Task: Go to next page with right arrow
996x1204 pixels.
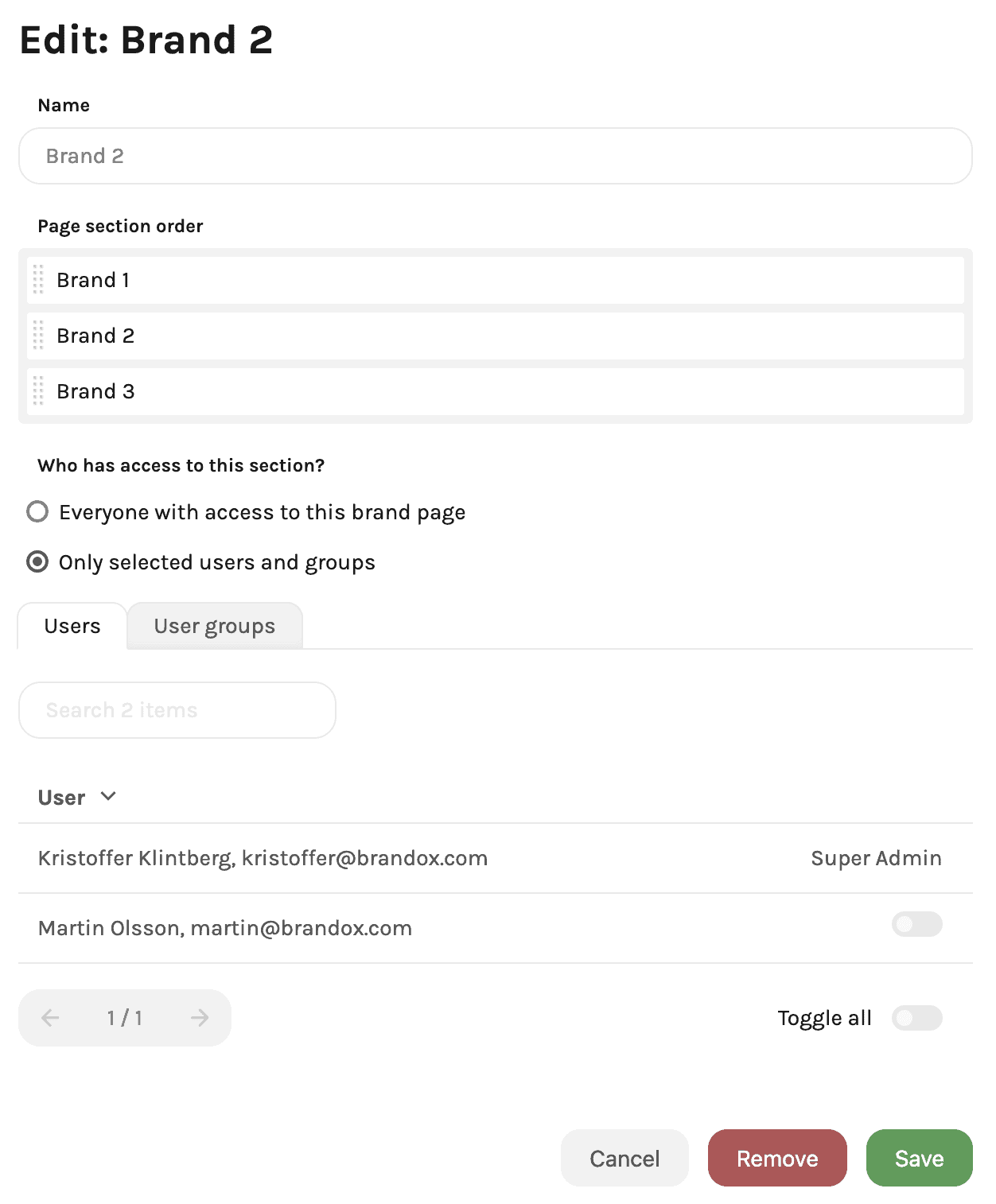Action: (x=200, y=1018)
